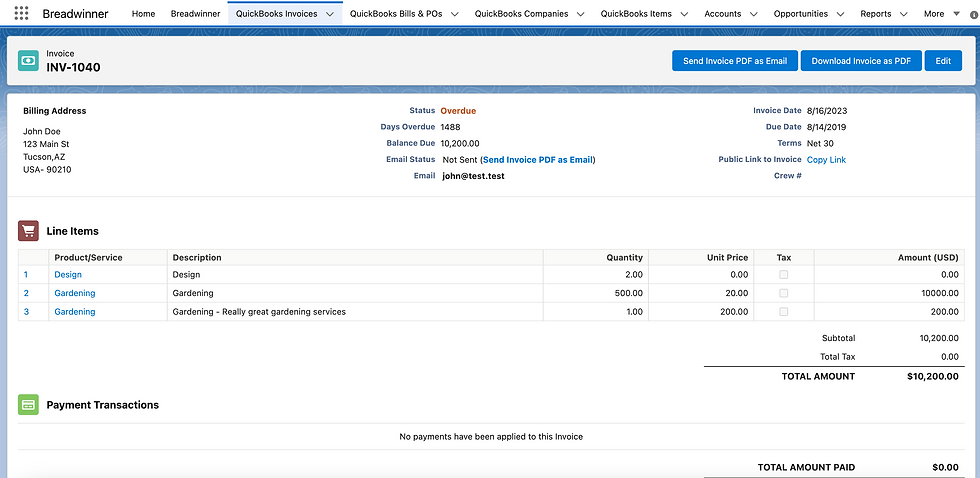Open the Accounts tab
Image resolution: width=980 pixels, height=478 pixels.
(x=722, y=14)
